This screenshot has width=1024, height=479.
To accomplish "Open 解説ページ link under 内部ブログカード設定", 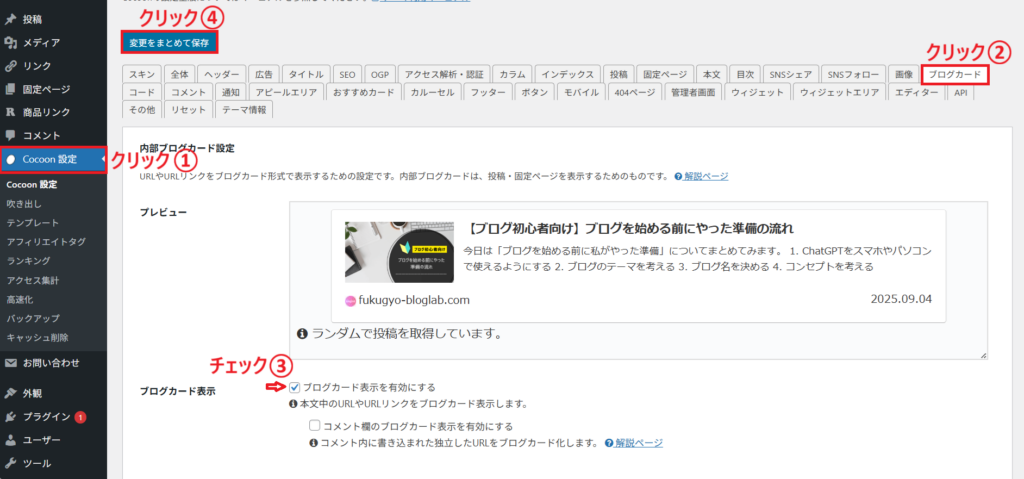I will click(706, 176).
